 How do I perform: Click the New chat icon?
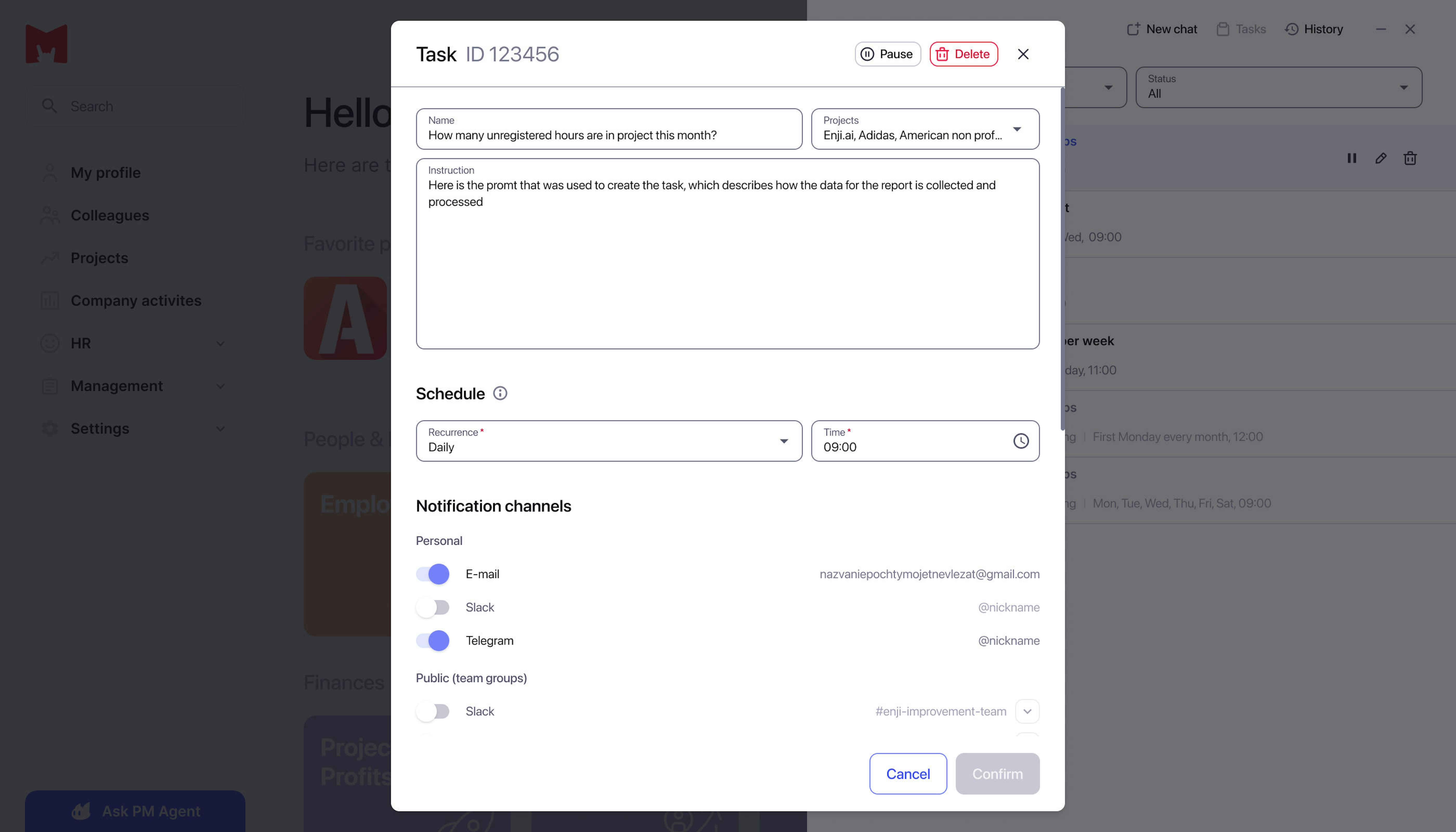(1133, 29)
